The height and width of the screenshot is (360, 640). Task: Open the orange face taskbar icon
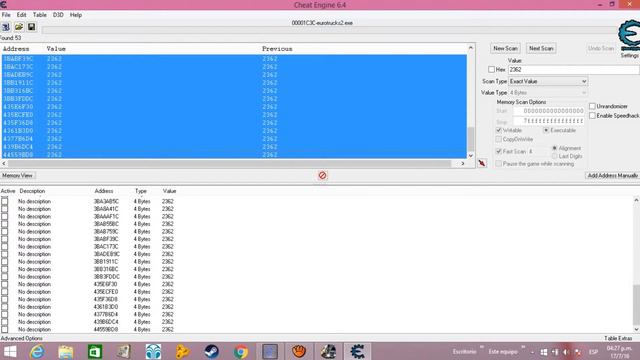point(299,351)
